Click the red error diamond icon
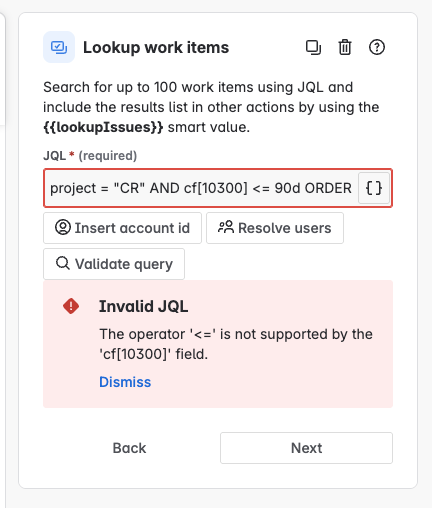Viewport: 432px width, 508px height. tap(71, 306)
